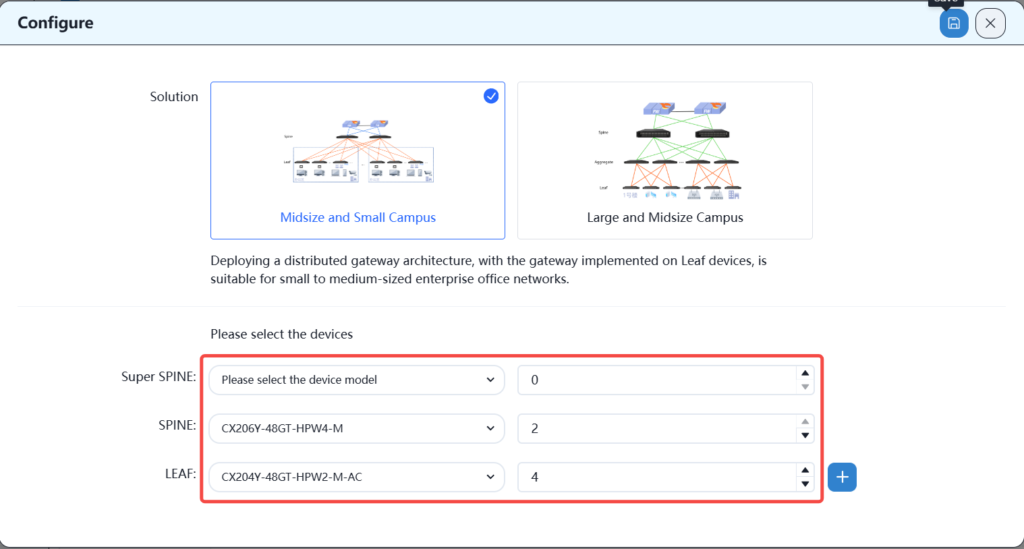Click the save icon in header

point(954,23)
